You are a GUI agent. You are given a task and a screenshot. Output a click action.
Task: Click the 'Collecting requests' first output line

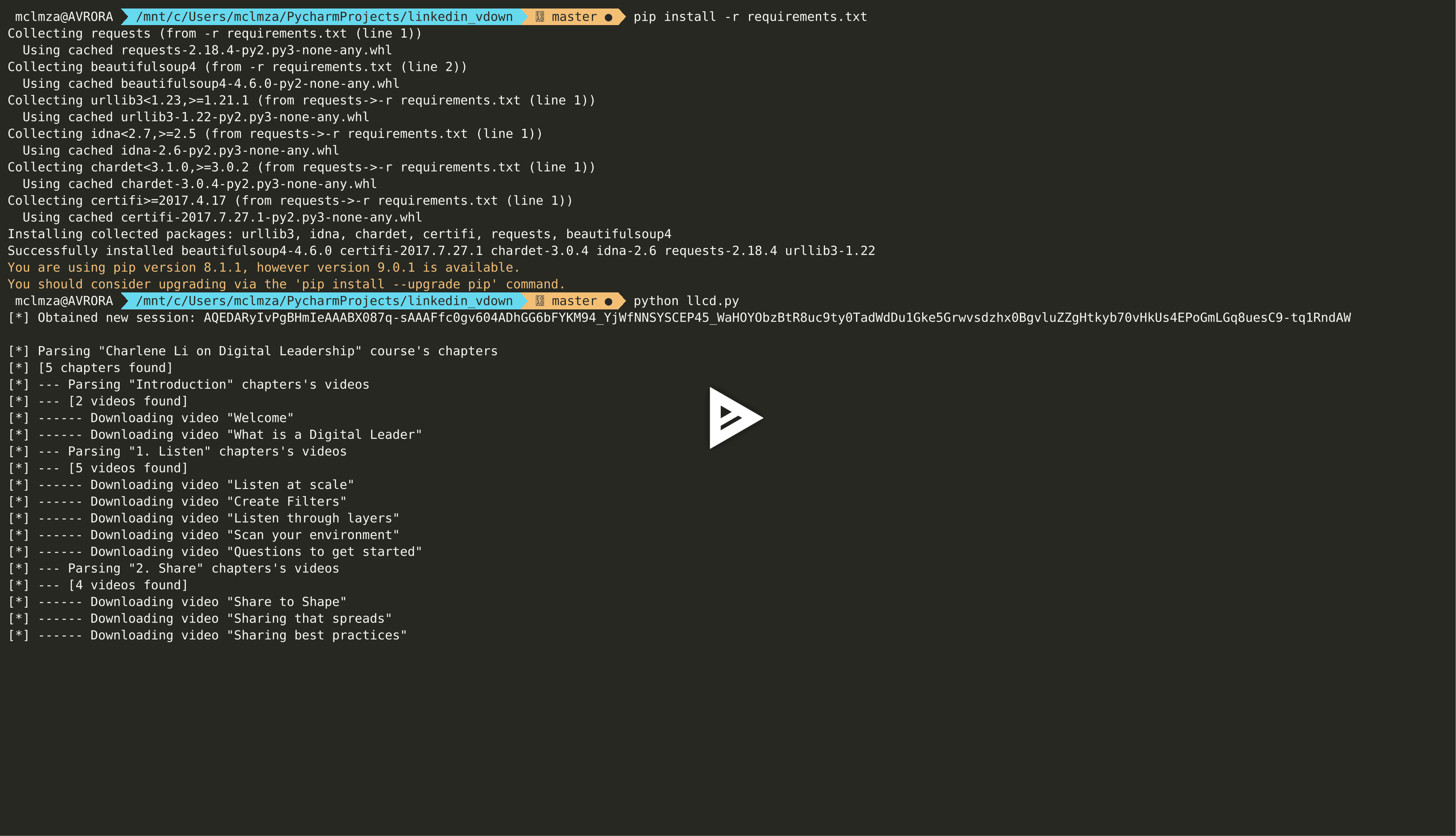(215, 33)
